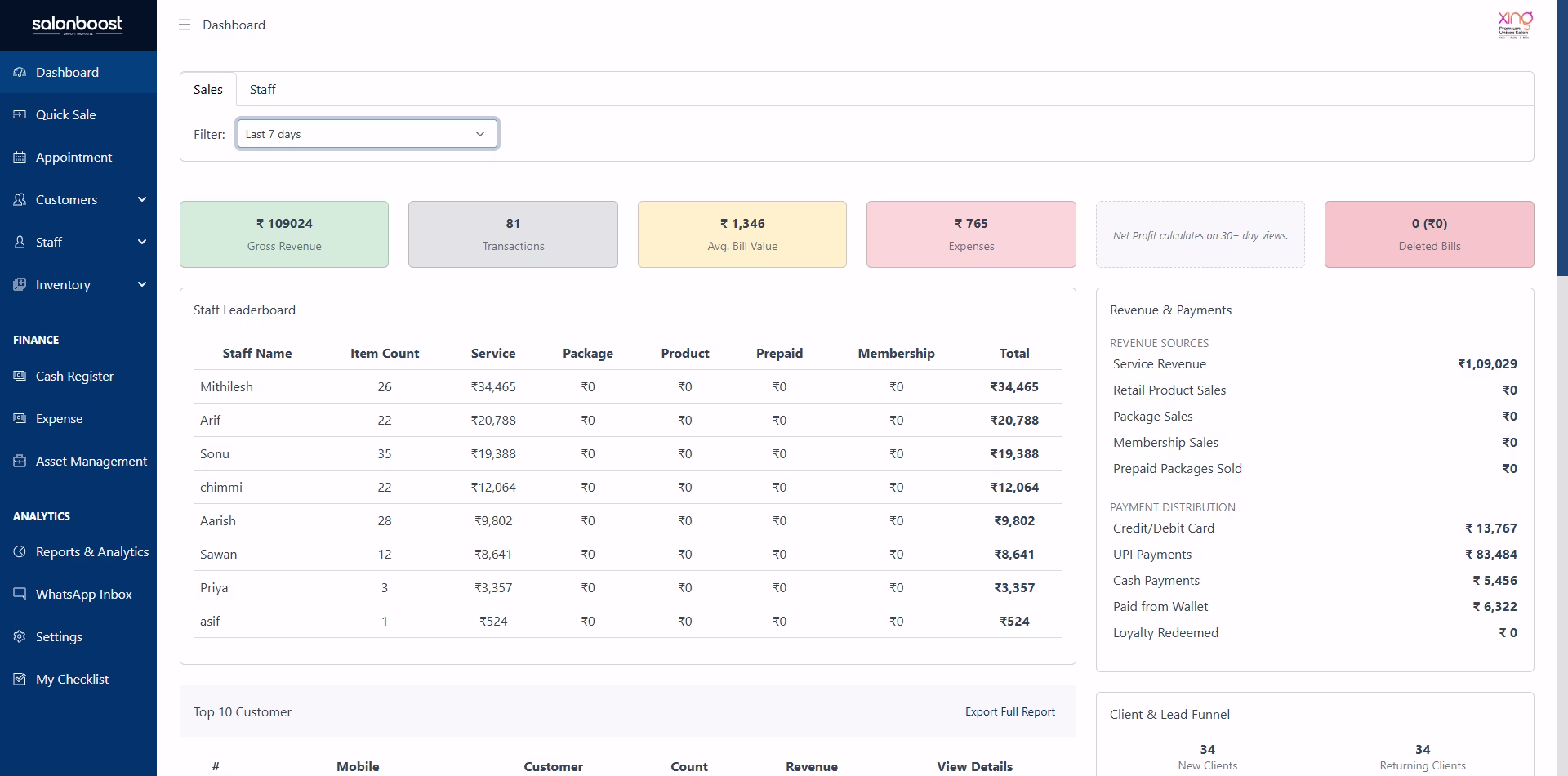Viewport: 1568px width, 776px height.
Task: Expand the Staff submenu chevron in sidebar
Action: (x=142, y=242)
